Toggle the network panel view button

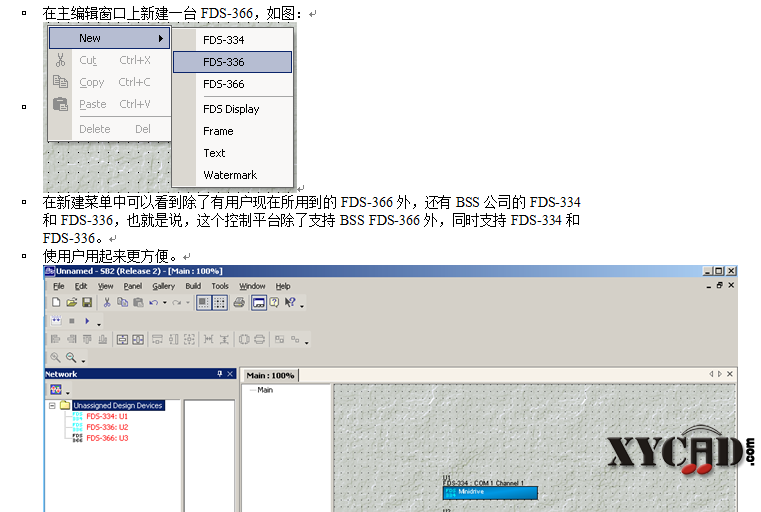point(259,302)
